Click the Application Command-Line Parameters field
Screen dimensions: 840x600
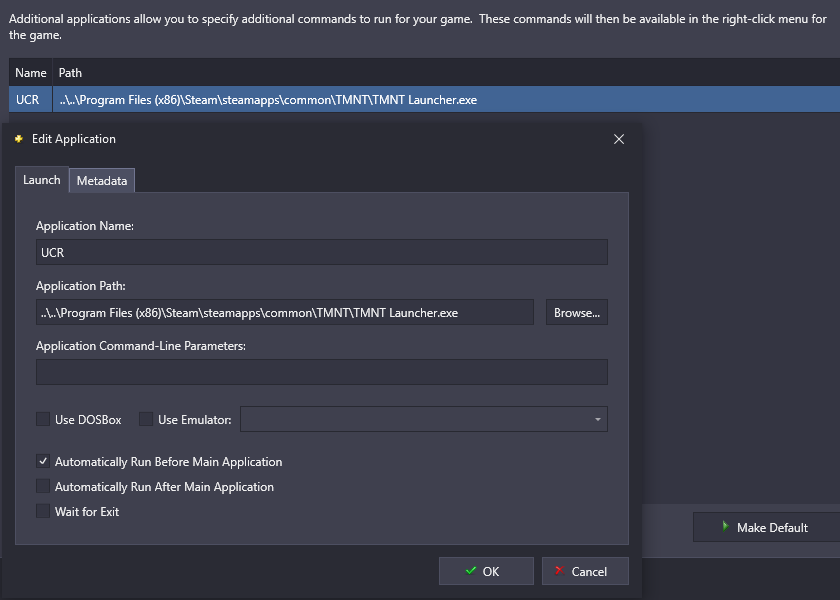(321, 372)
